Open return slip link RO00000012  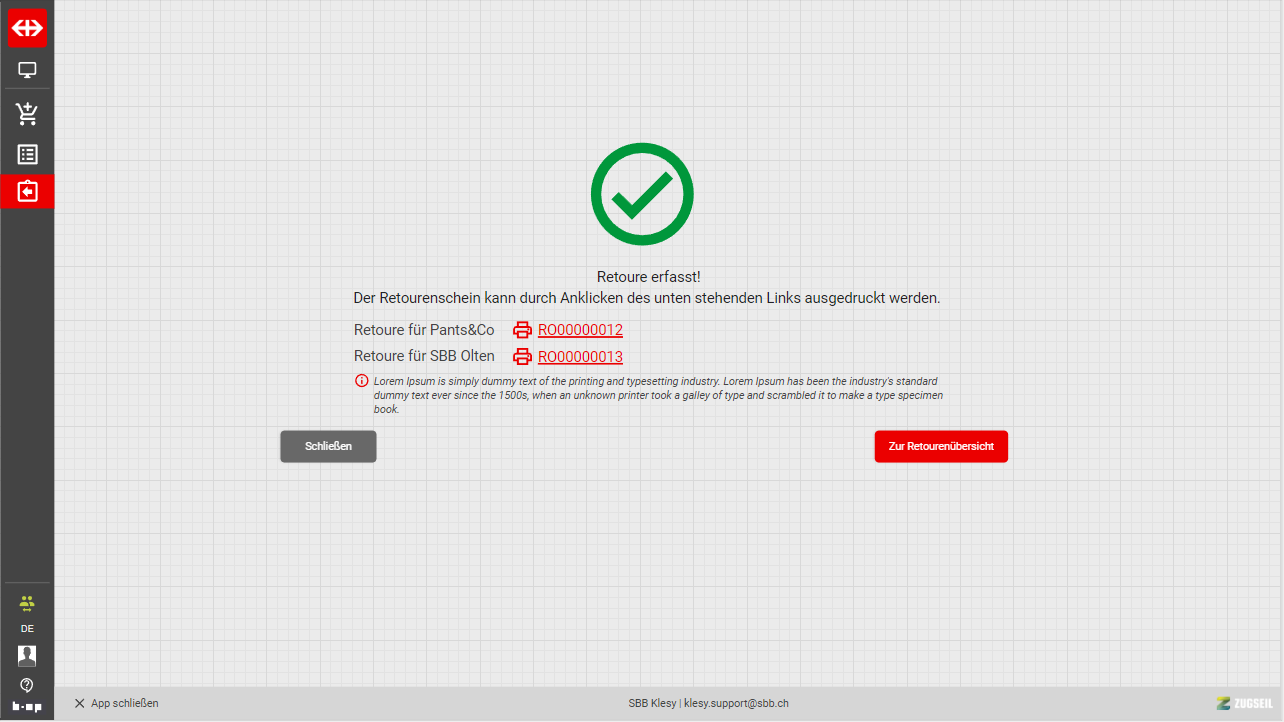(580, 330)
